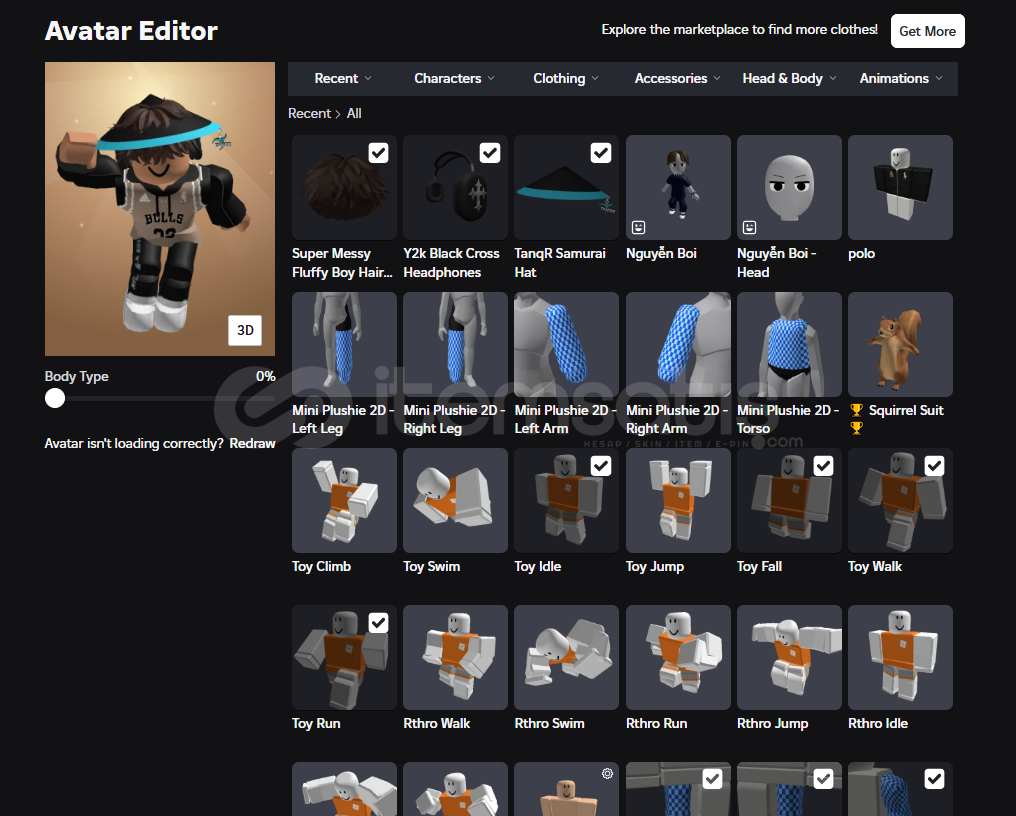Screen dimensions: 1016x816
Task: Equip the Rthro Jump animation
Action: point(789,657)
